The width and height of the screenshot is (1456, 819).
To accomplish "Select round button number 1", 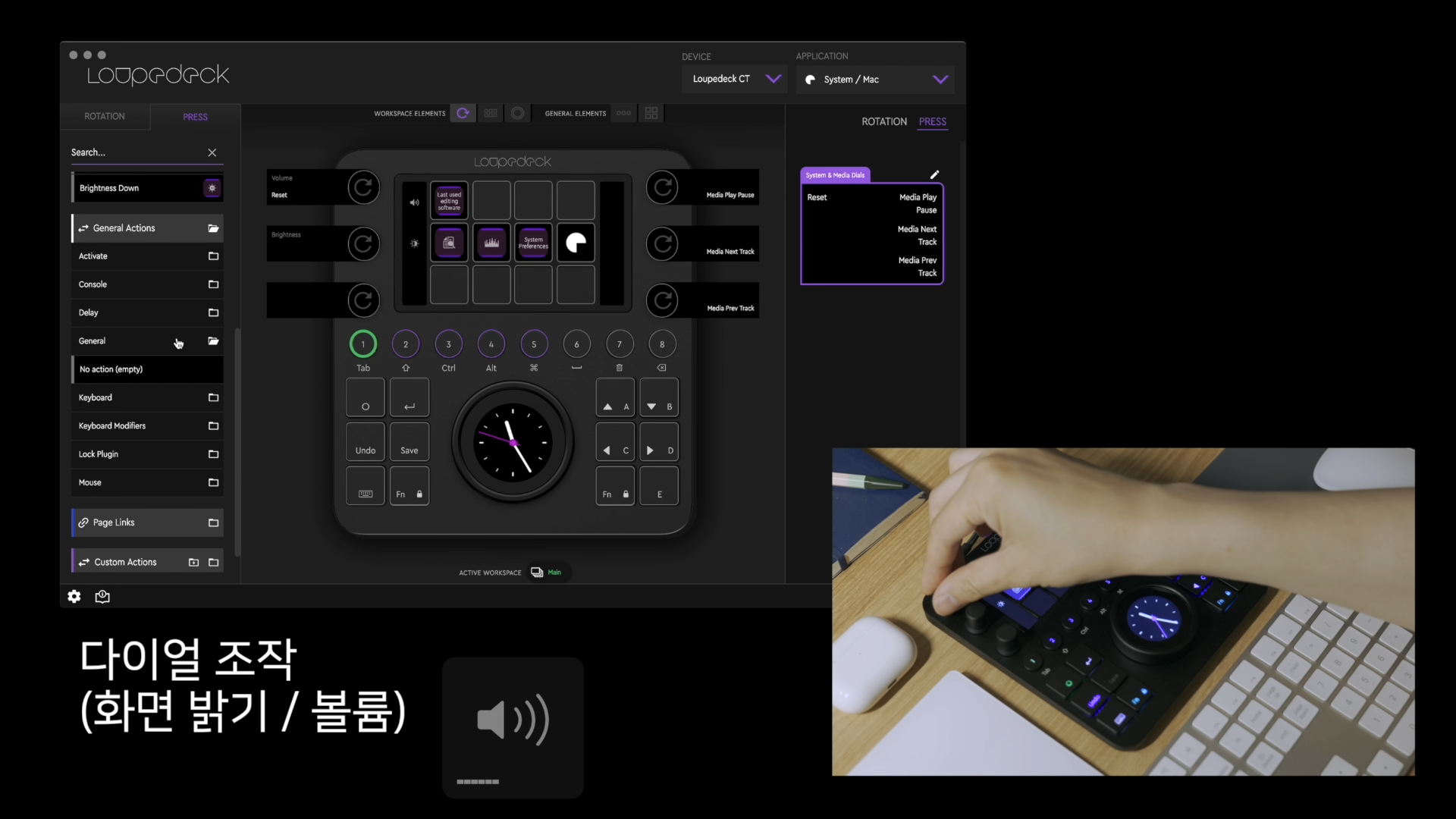I will (x=363, y=344).
